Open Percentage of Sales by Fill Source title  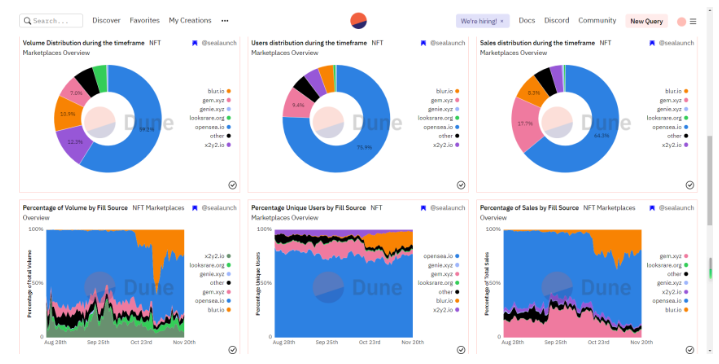[x=529, y=208]
